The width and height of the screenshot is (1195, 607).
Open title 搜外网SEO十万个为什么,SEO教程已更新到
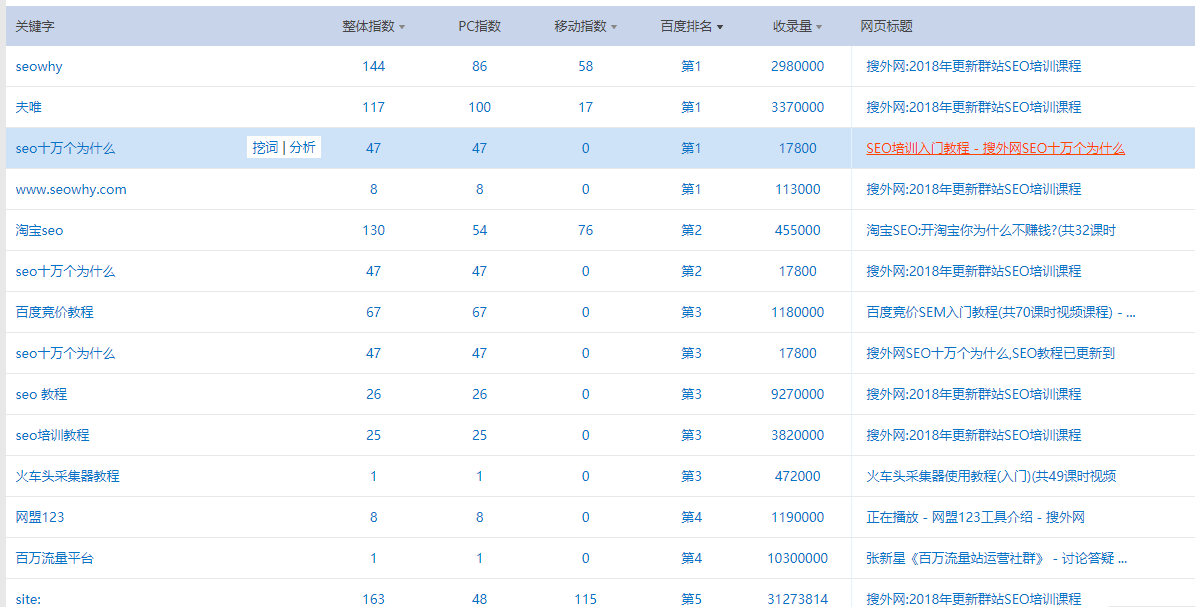pyautogui.click(x=991, y=354)
